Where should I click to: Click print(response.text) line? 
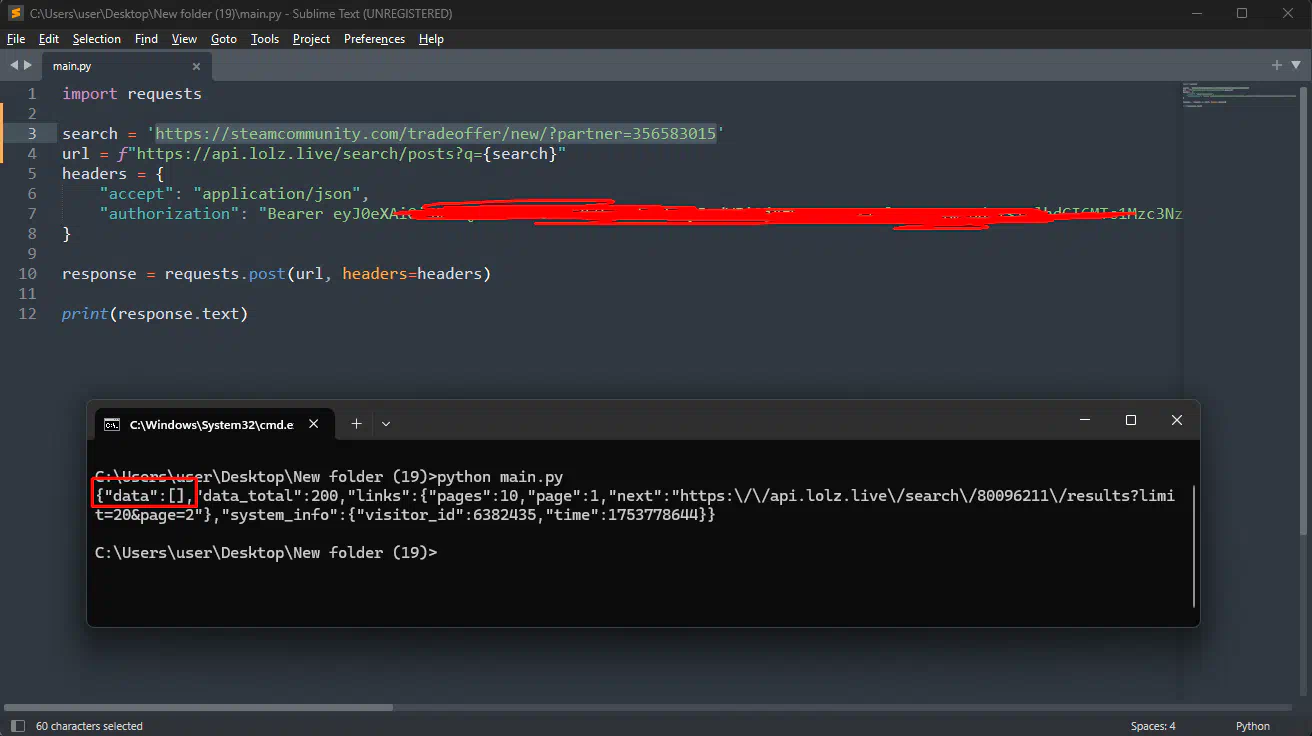click(x=155, y=314)
